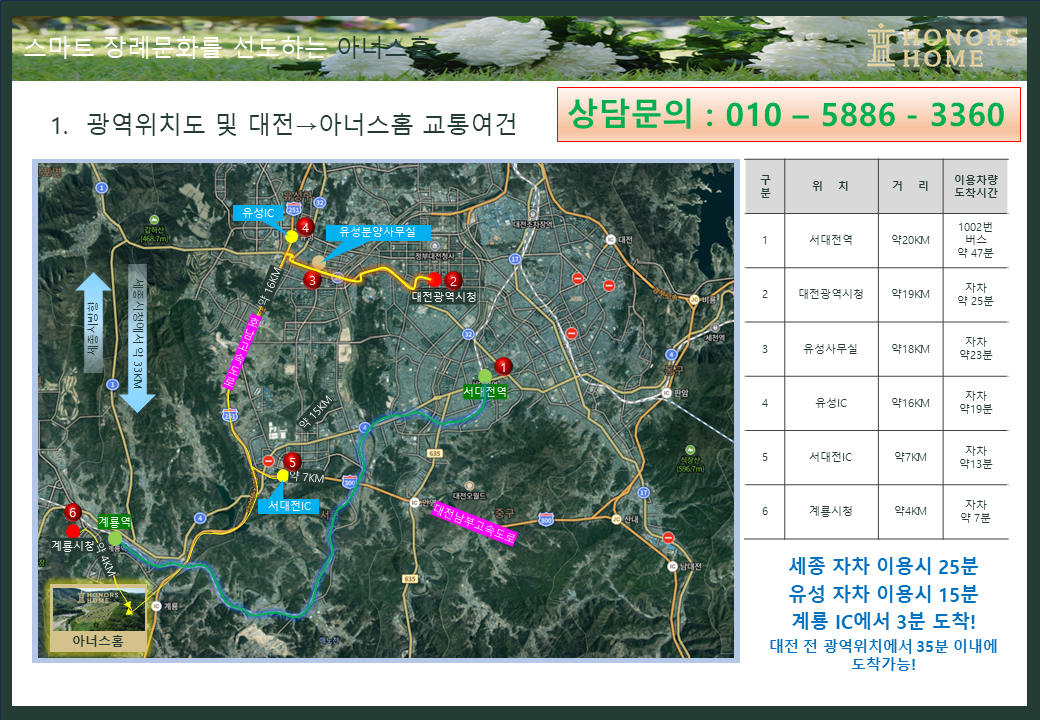
Task: Click table cell 유성사무실
Action: pos(831,349)
